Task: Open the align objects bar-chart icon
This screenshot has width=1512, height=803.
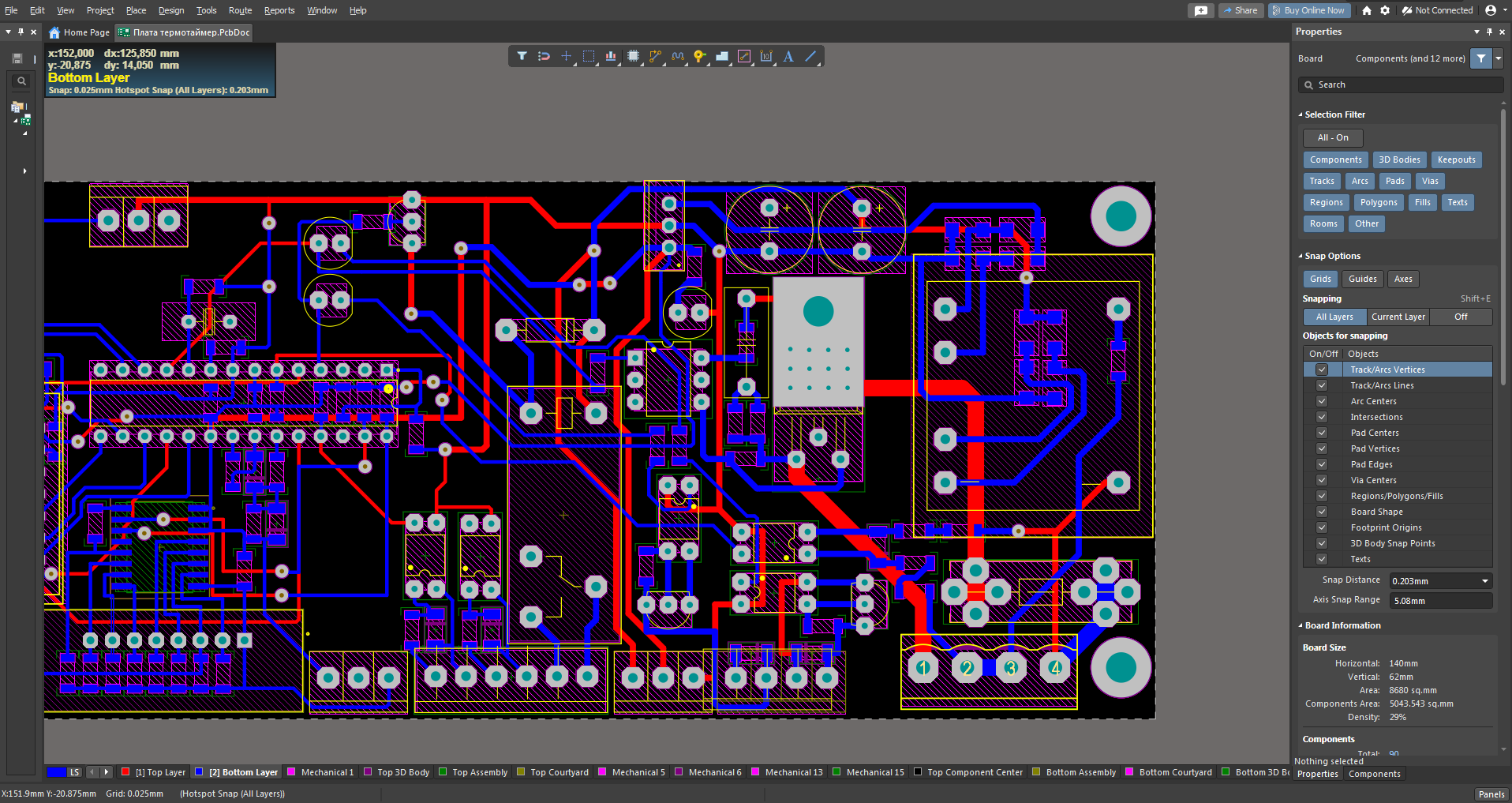Action: (611, 56)
